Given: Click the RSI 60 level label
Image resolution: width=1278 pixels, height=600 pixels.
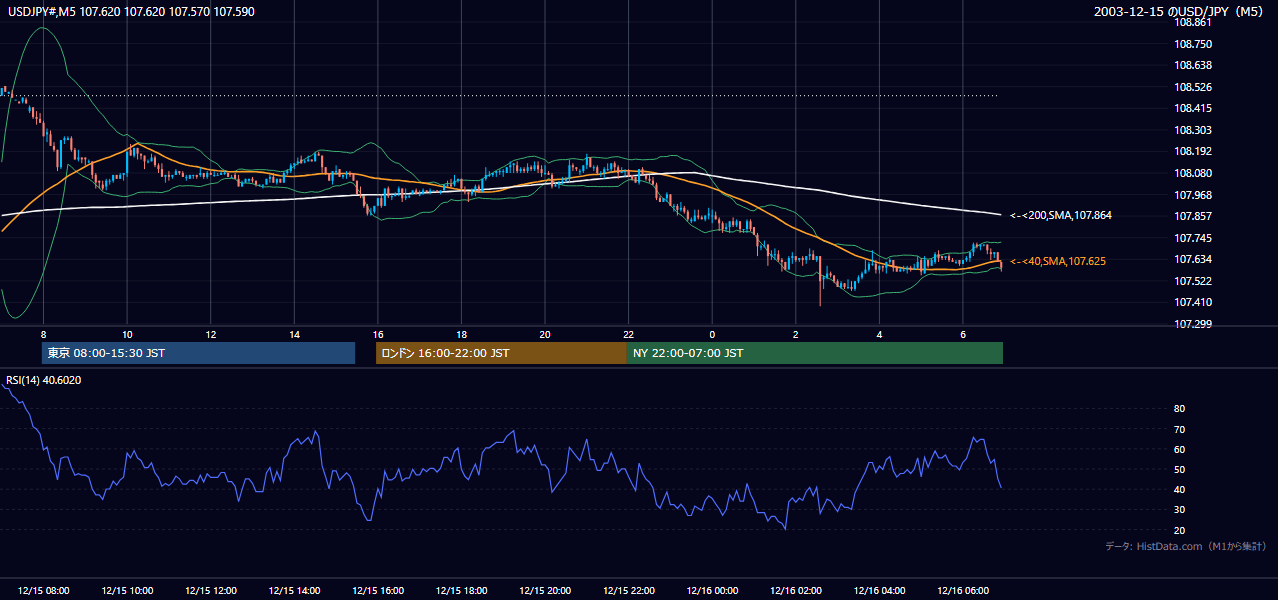Looking at the screenshot, I should (1179, 449).
